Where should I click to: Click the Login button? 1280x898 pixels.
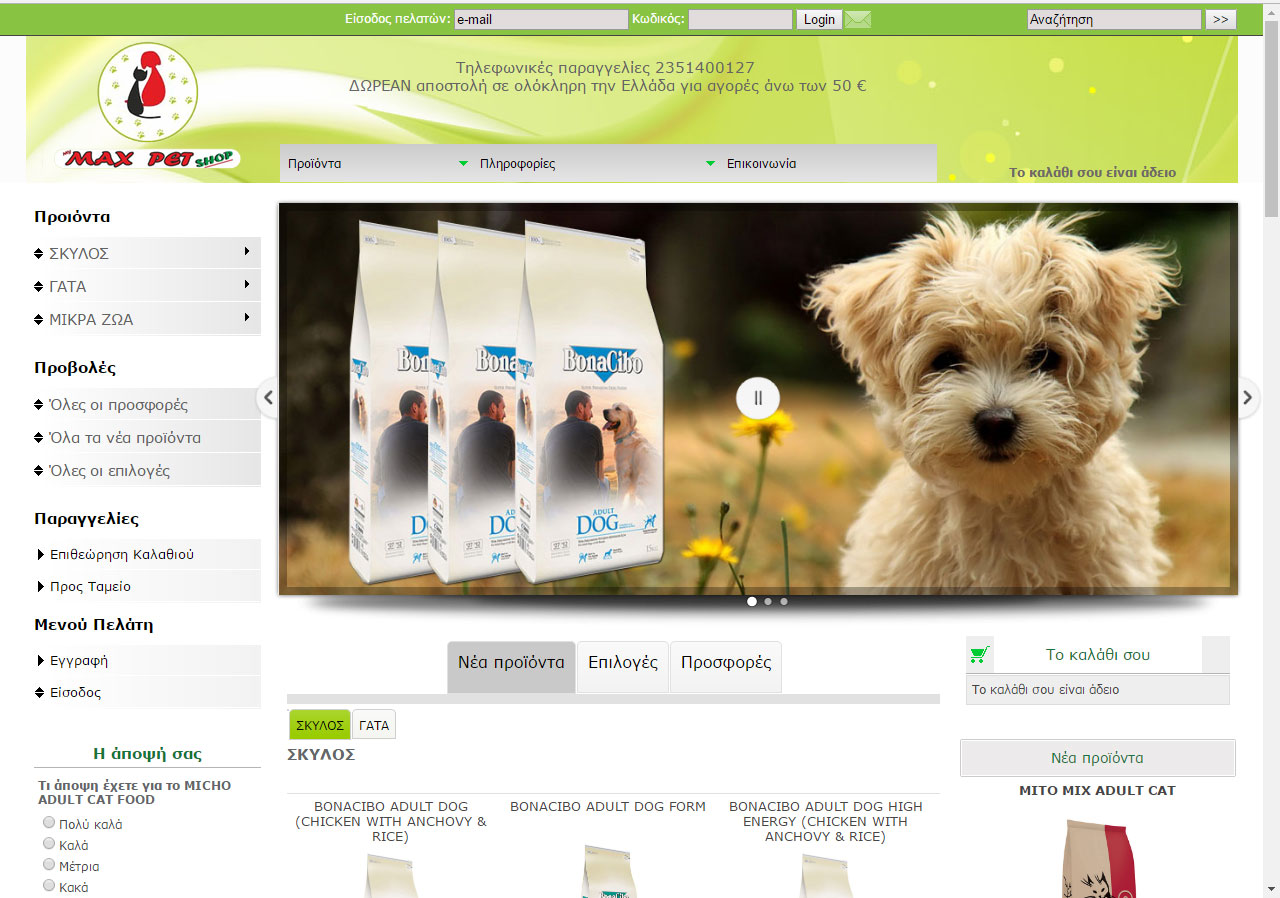(x=819, y=19)
